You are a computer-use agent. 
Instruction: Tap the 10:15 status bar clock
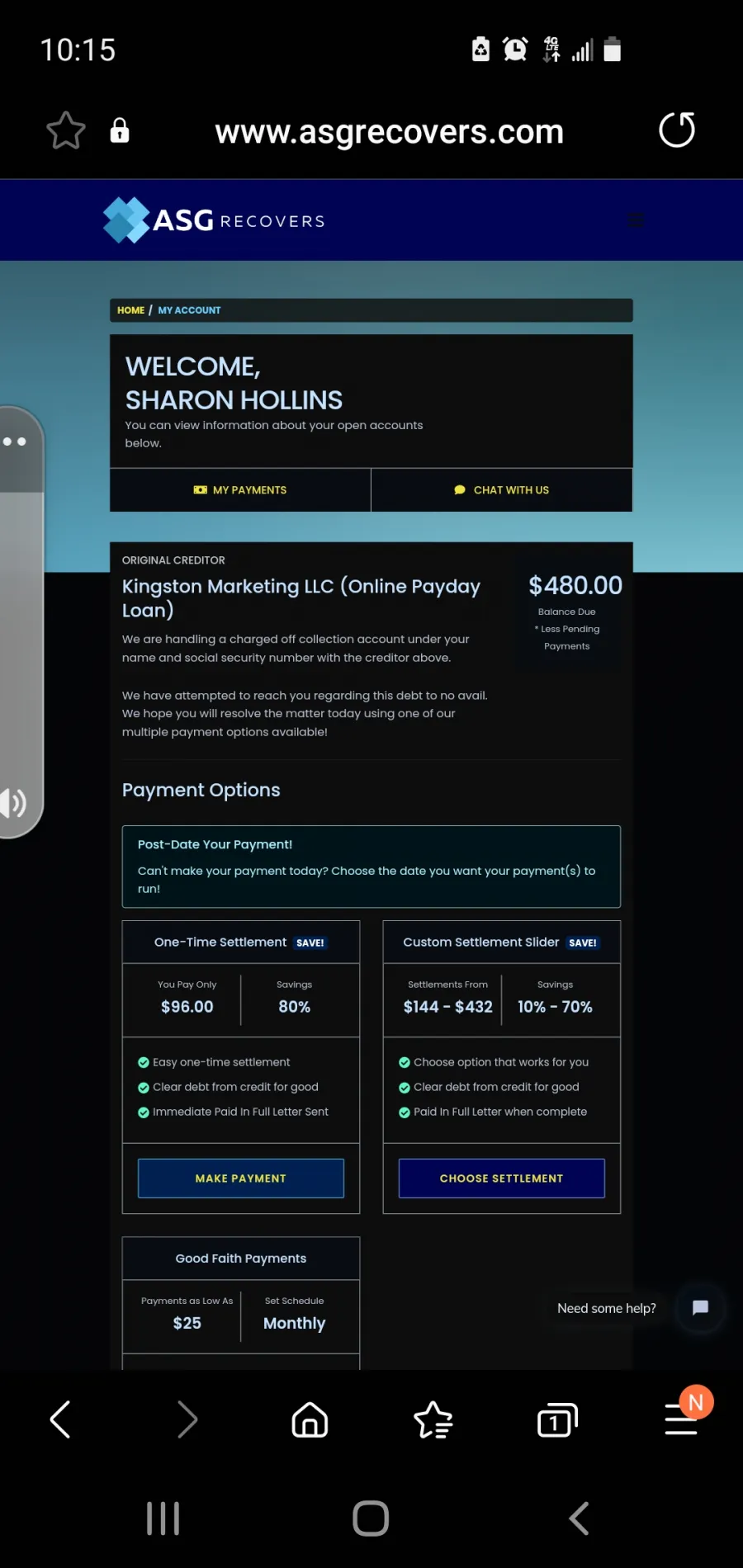[78, 50]
